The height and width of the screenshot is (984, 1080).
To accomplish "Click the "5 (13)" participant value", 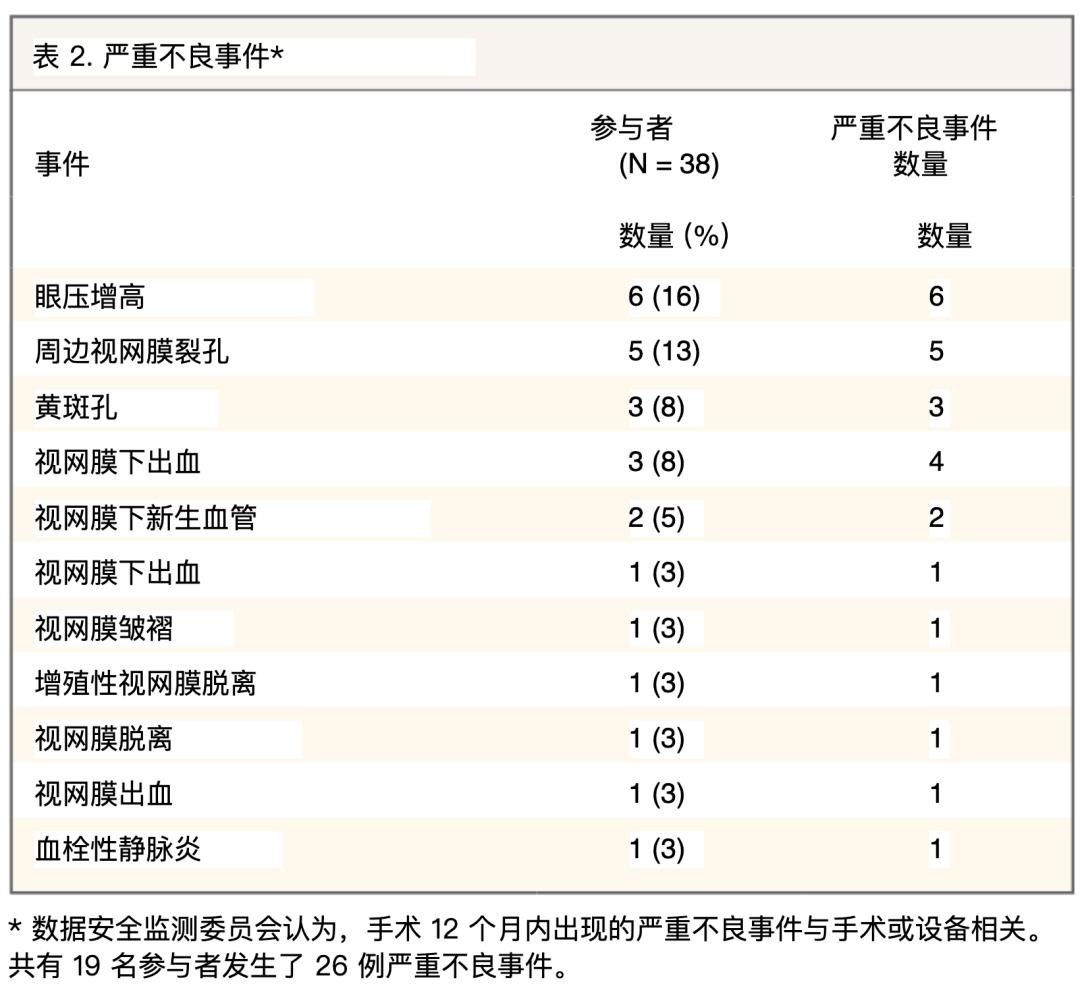I will pos(664,352).
